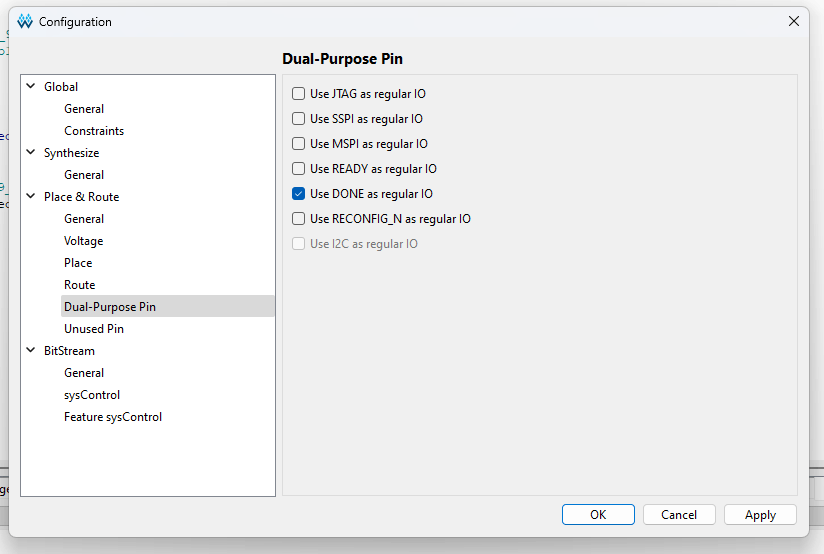Confirm settings with the OK button

598,515
